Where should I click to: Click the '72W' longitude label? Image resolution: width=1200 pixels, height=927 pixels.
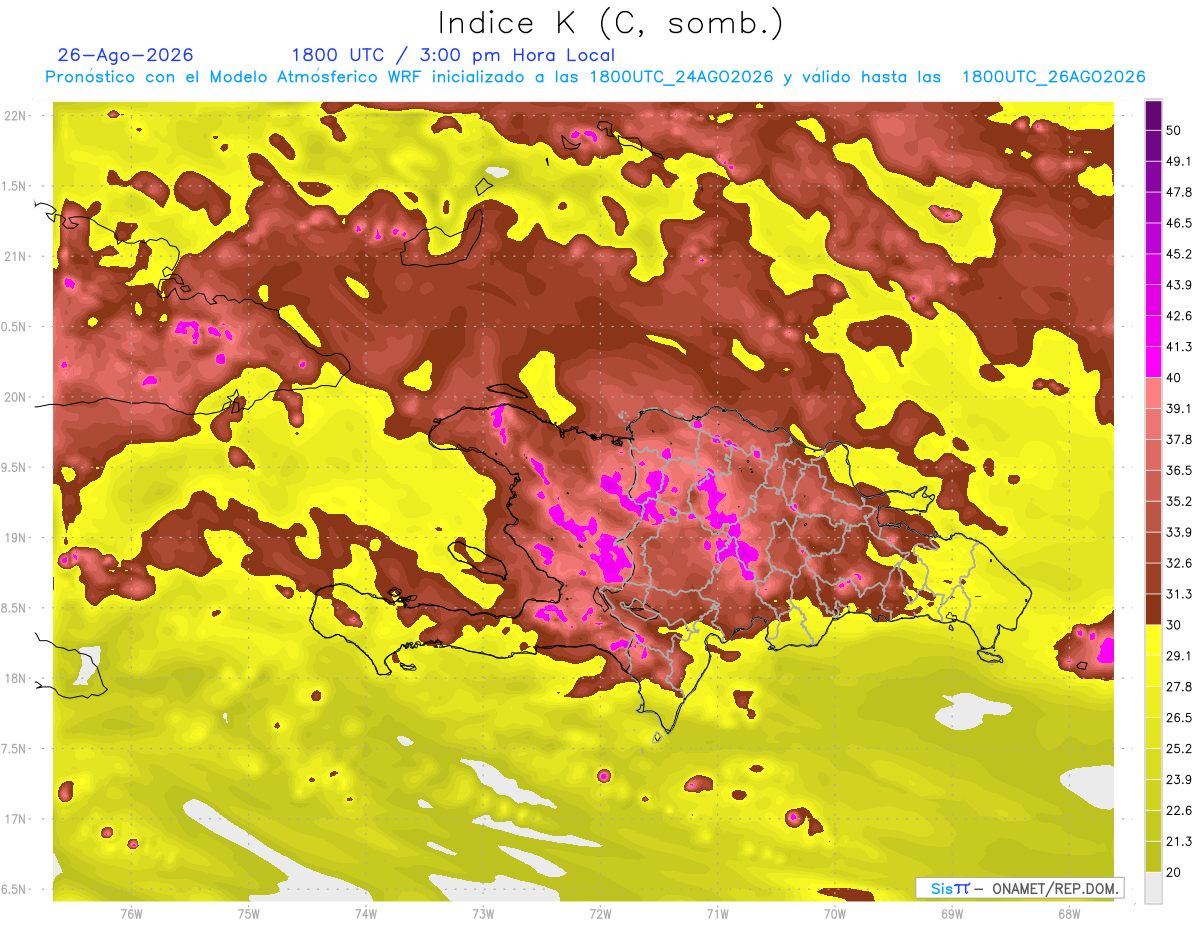click(x=600, y=913)
